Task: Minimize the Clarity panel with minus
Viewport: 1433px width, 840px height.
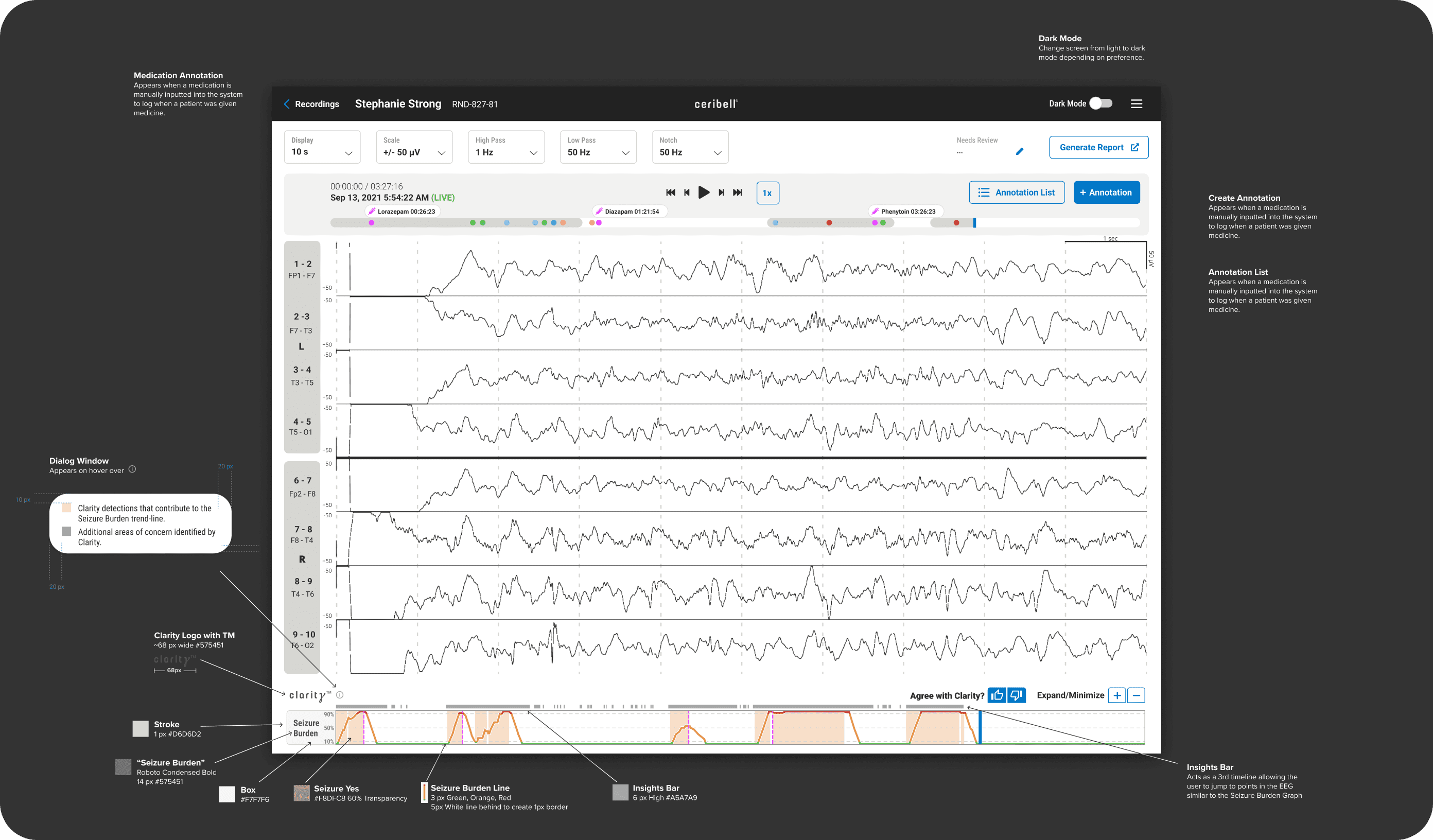Action: [x=1136, y=695]
